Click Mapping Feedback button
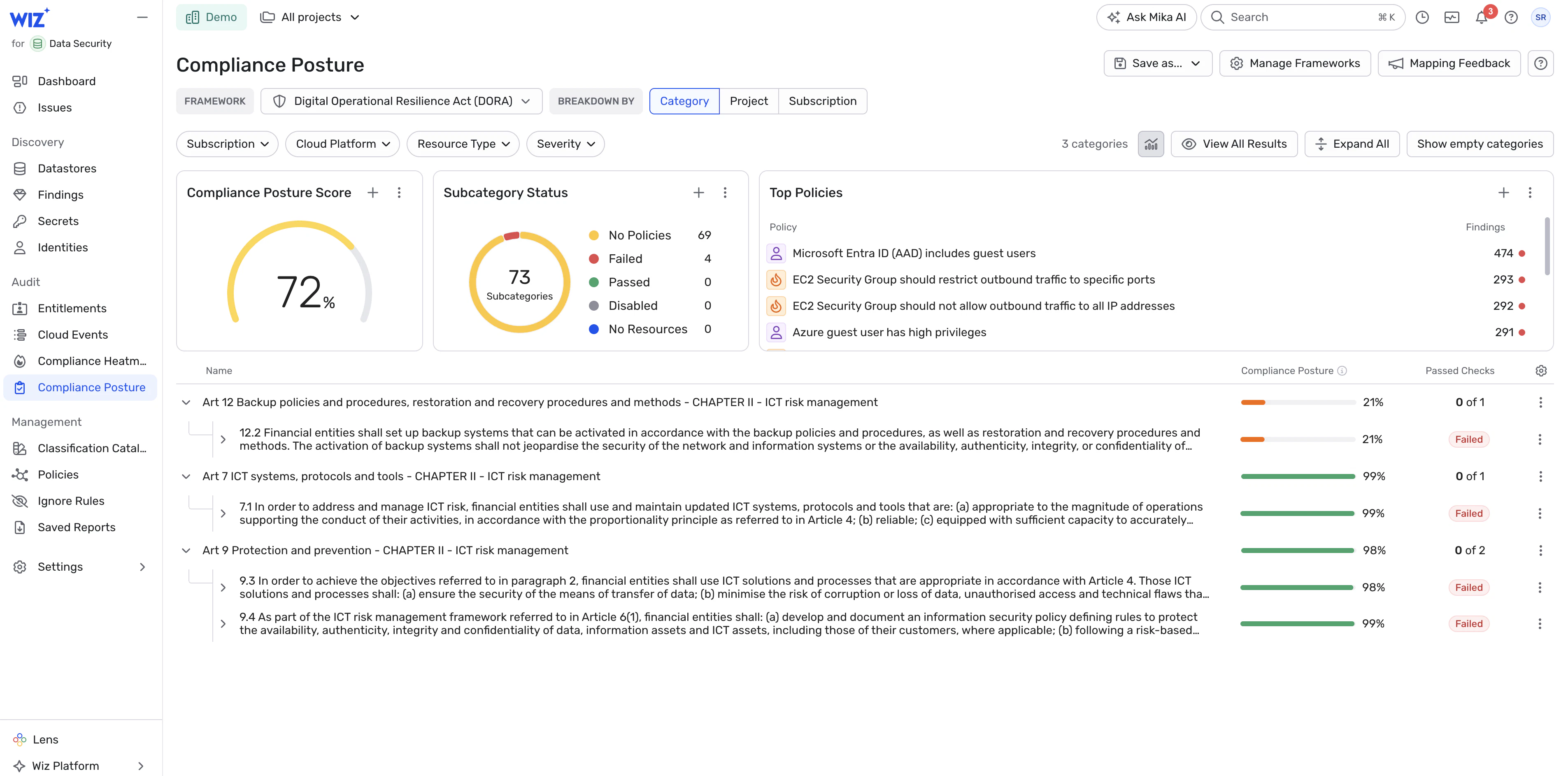1568x776 pixels. coord(1449,63)
